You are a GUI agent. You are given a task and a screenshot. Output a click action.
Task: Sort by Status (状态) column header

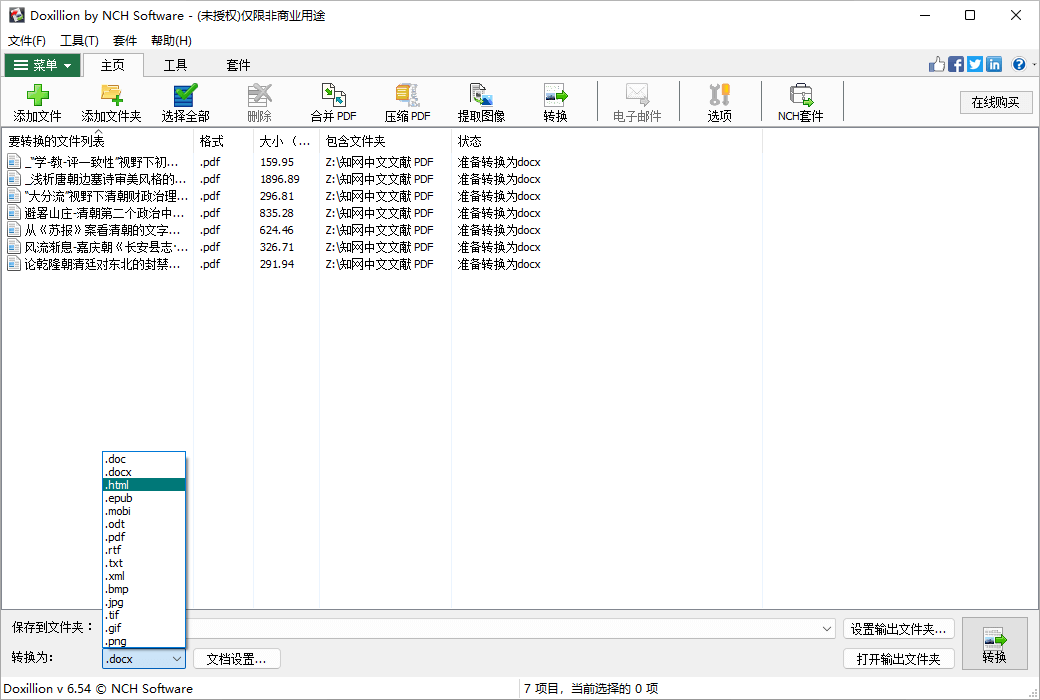pyautogui.click(x=606, y=141)
